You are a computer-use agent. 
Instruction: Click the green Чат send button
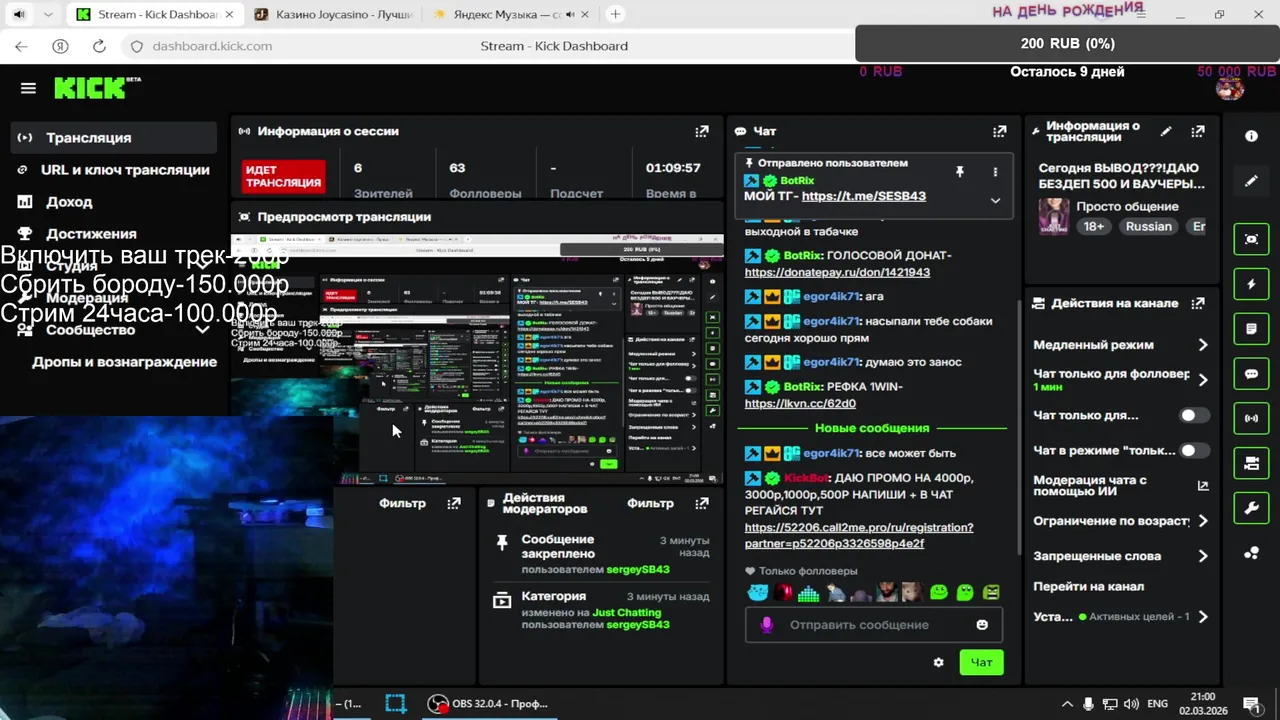pos(981,662)
